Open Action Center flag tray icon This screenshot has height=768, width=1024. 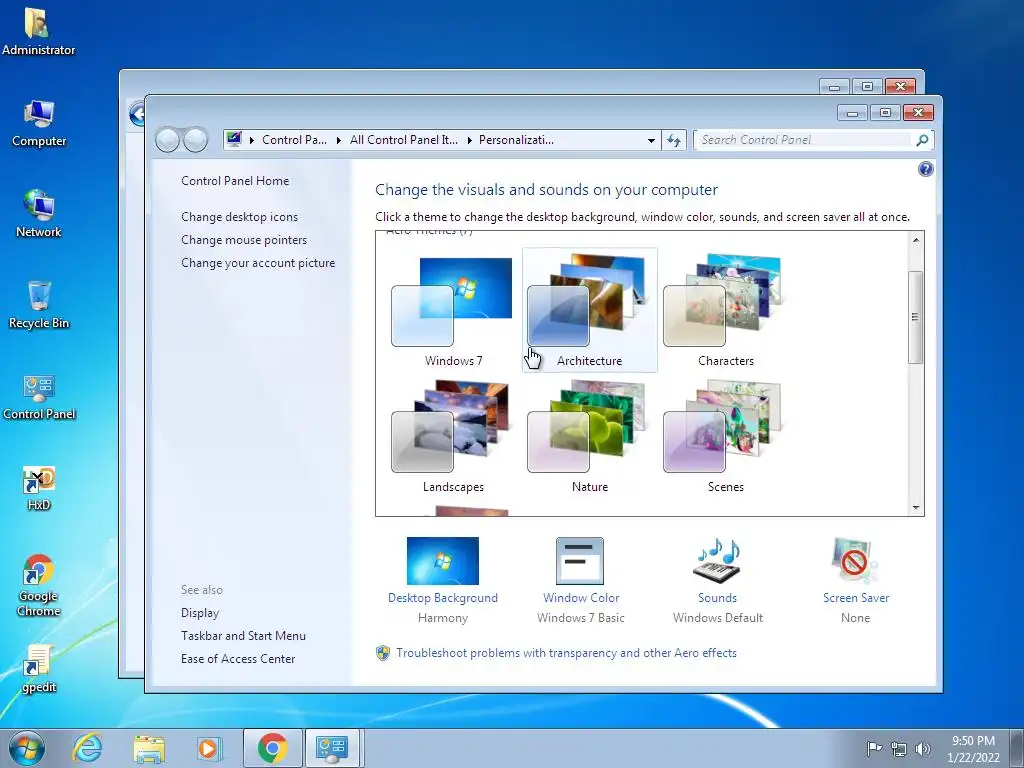(x=874, y=748)
